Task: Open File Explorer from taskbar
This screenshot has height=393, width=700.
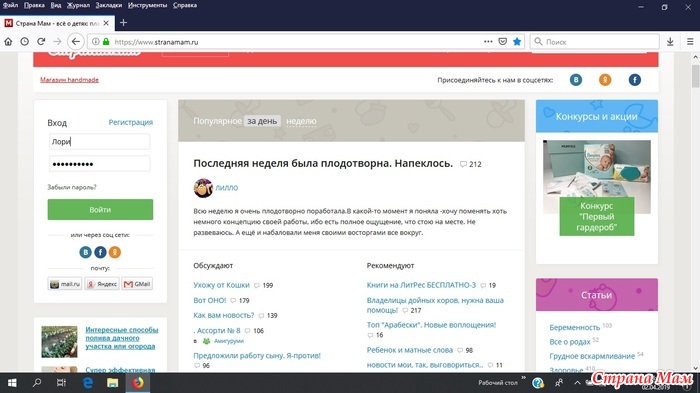Action: coord(112,383)
